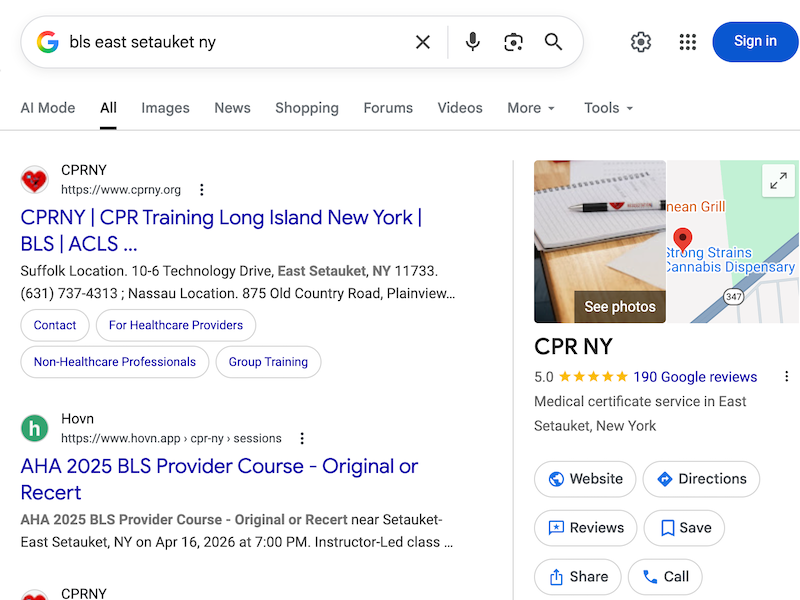Save CPR NY with Save button
This screenshot has width=800, height=600.
tap(684, 528)
